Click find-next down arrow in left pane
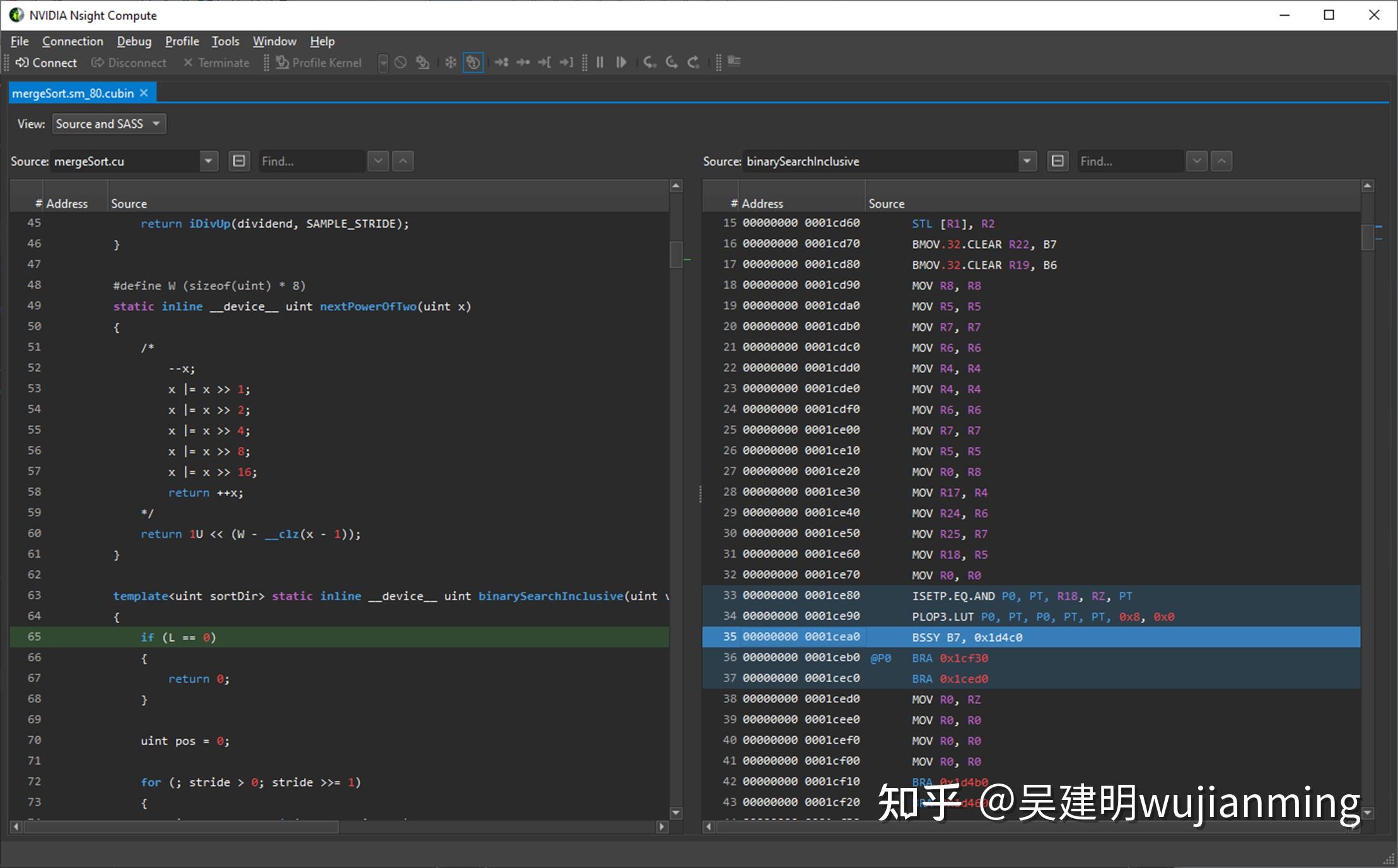The image size is (1398, 868). (378, 161)
